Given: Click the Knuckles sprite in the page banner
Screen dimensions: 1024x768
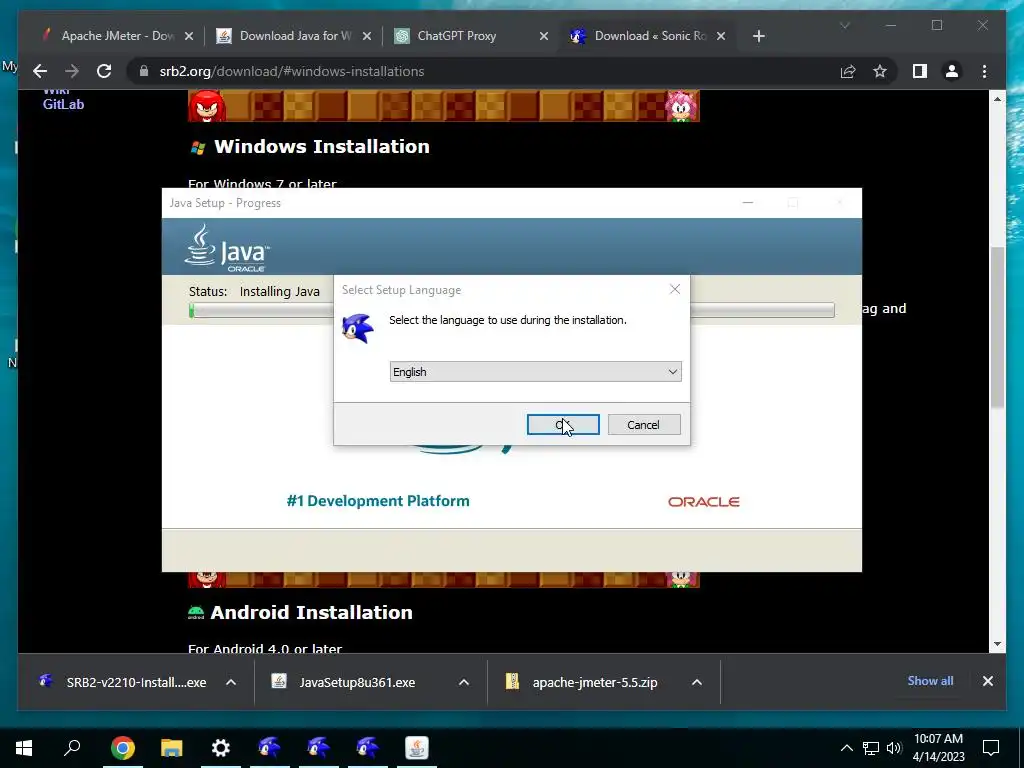Looking at the screenshot, I should [x=207, y=106].
